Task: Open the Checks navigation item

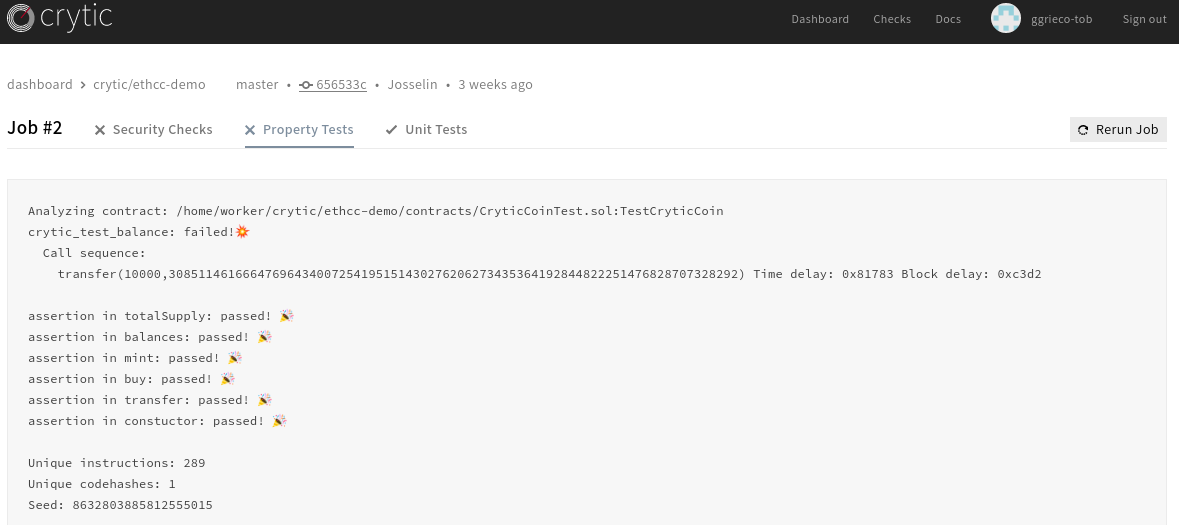Action: coord(892,19)
